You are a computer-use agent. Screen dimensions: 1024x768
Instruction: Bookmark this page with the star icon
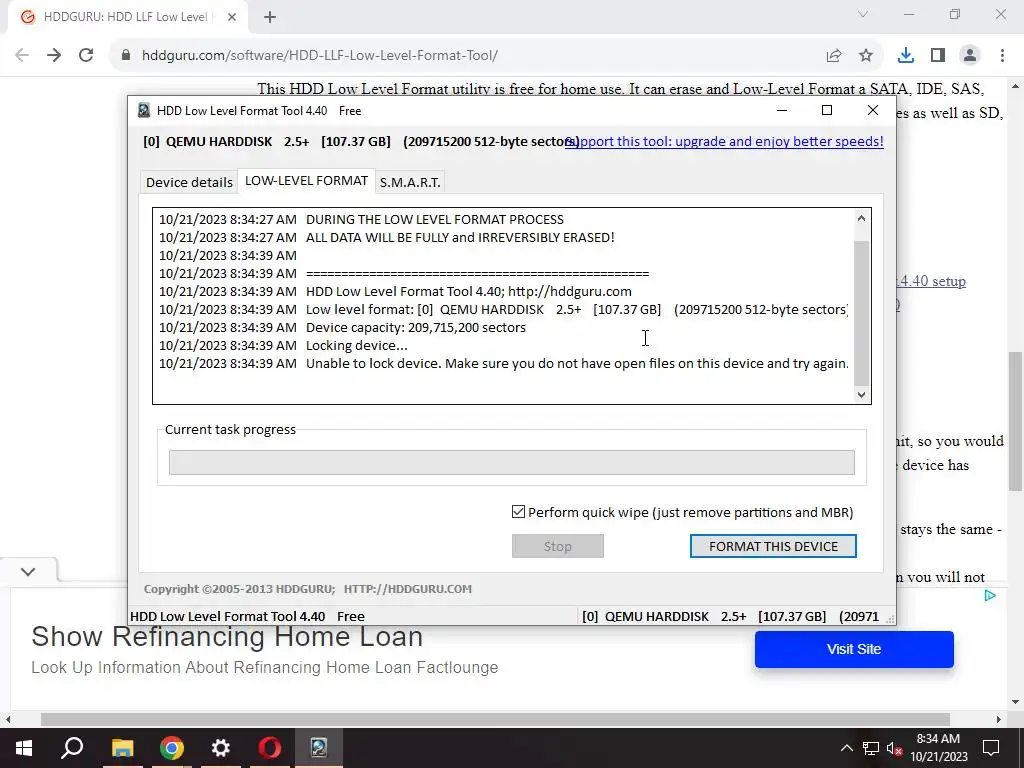coord(866,56)
